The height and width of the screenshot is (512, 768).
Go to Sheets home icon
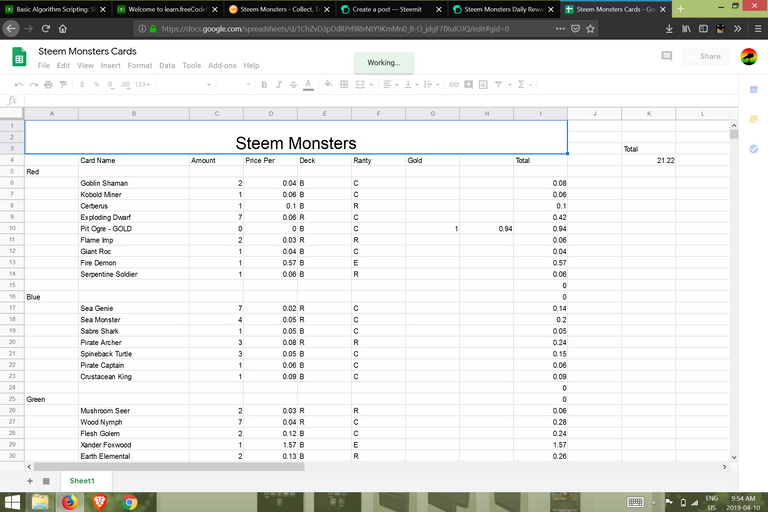point(19,57)
